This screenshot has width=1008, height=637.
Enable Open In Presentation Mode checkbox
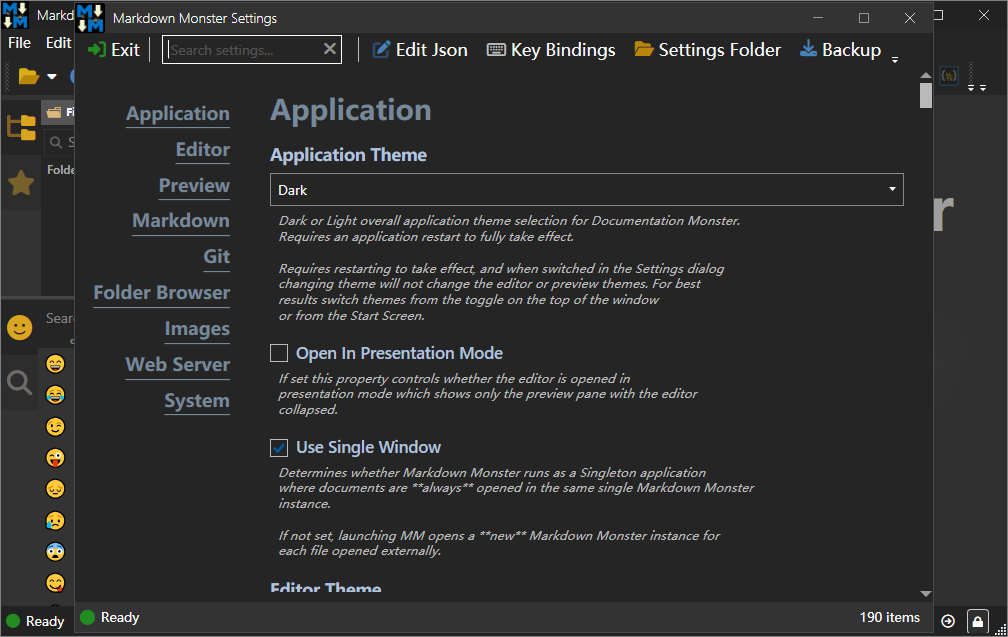click(280, 353)
